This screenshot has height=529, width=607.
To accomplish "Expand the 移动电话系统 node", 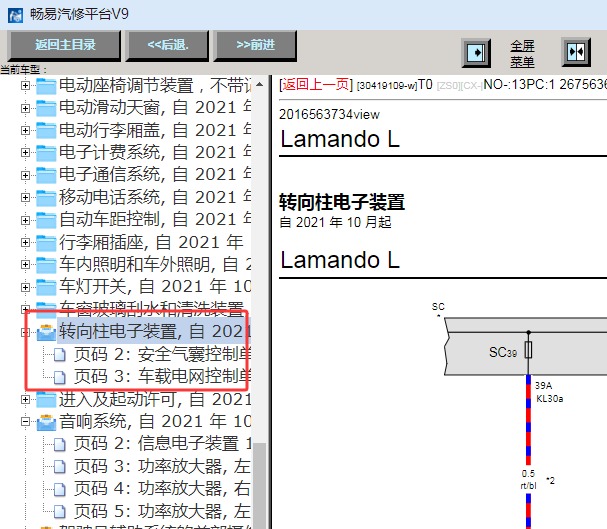I will pyautogui.click(x=25, y=197).
